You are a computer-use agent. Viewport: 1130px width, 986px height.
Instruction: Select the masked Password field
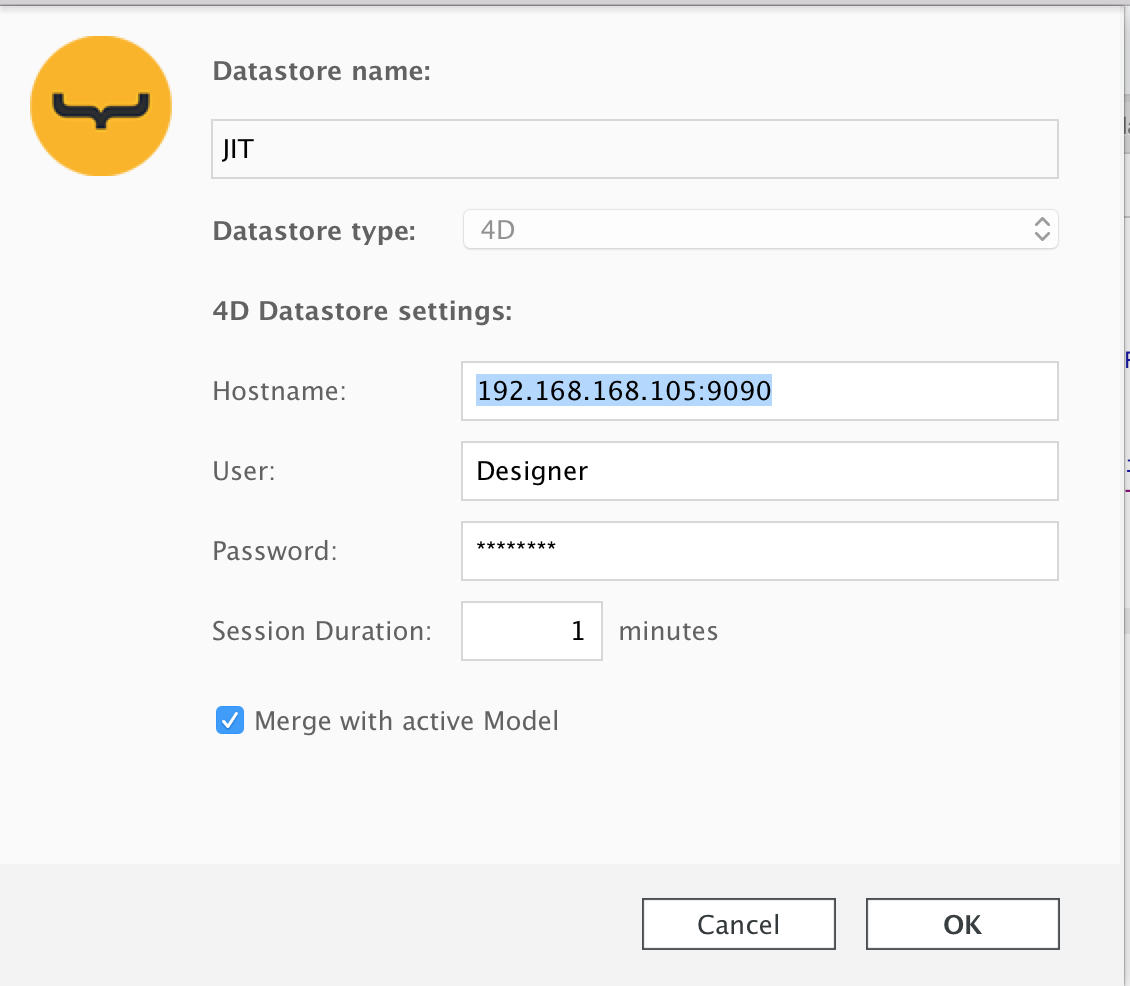[759, 550]
